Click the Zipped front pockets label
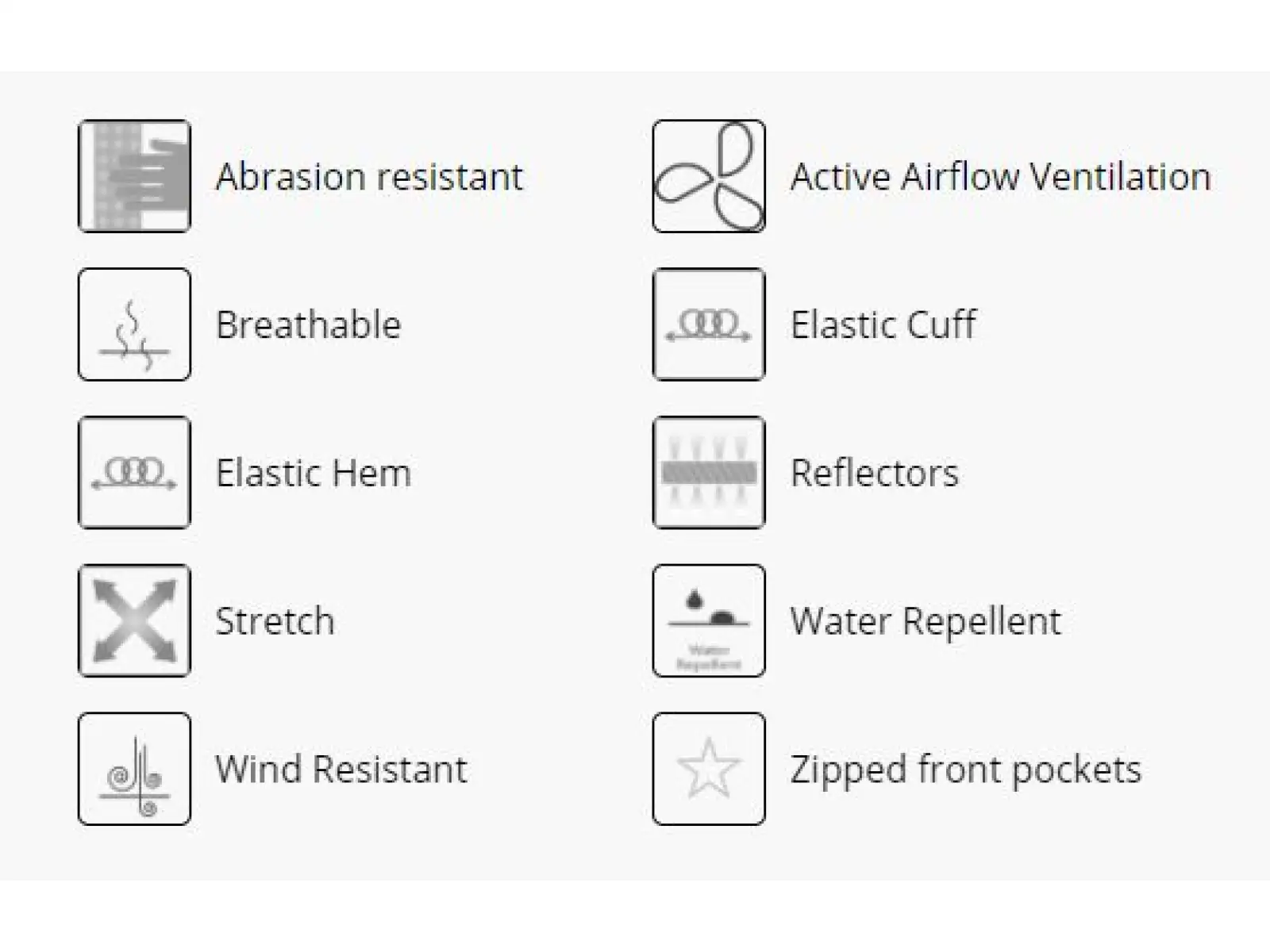Image resolution: width=1270 pixels, height=952 pixels. point(966,770)
